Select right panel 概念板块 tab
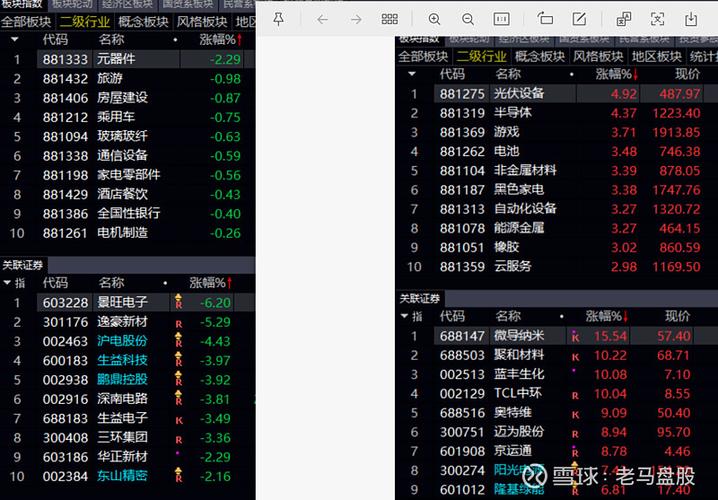Viewport: 718px width, 500px height. tap(540, 57)
